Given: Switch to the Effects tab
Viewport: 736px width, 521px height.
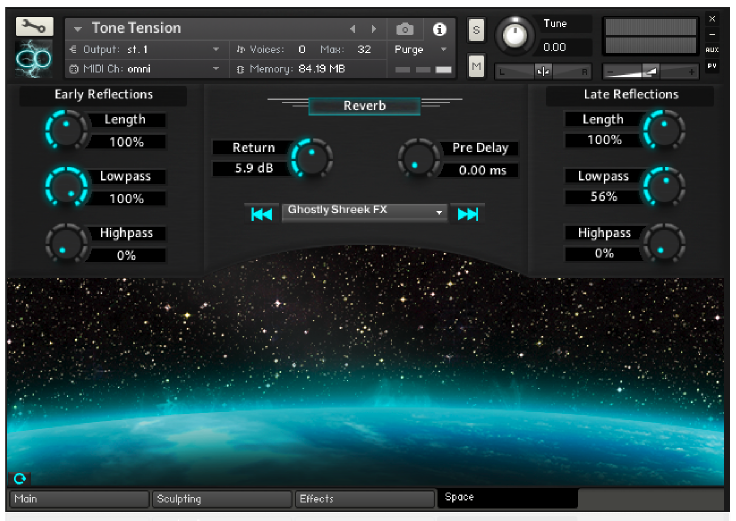Looking at the screenshot, I should coord(364,498).
